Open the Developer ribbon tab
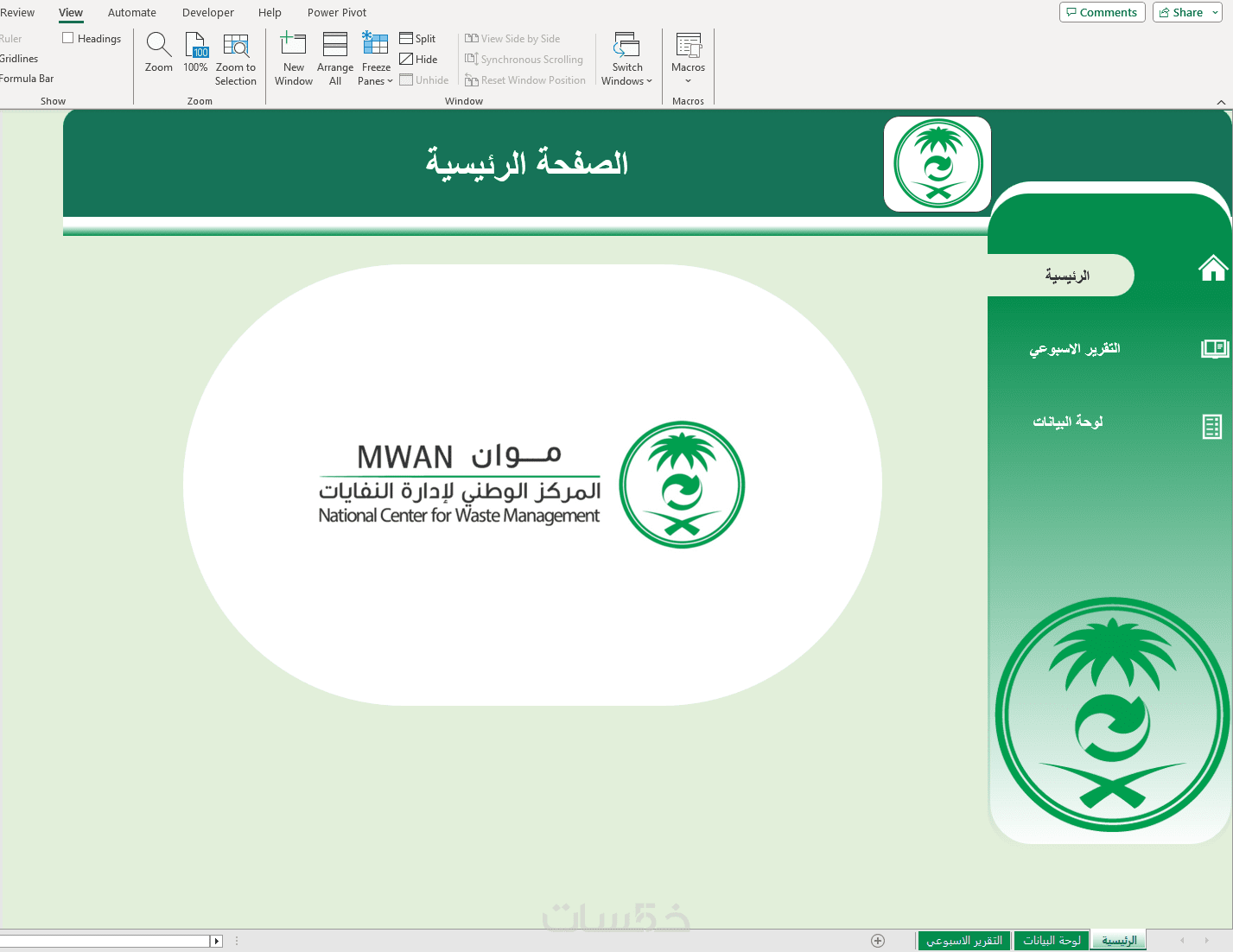This screenshot has height=952, width=1233. 208,12
